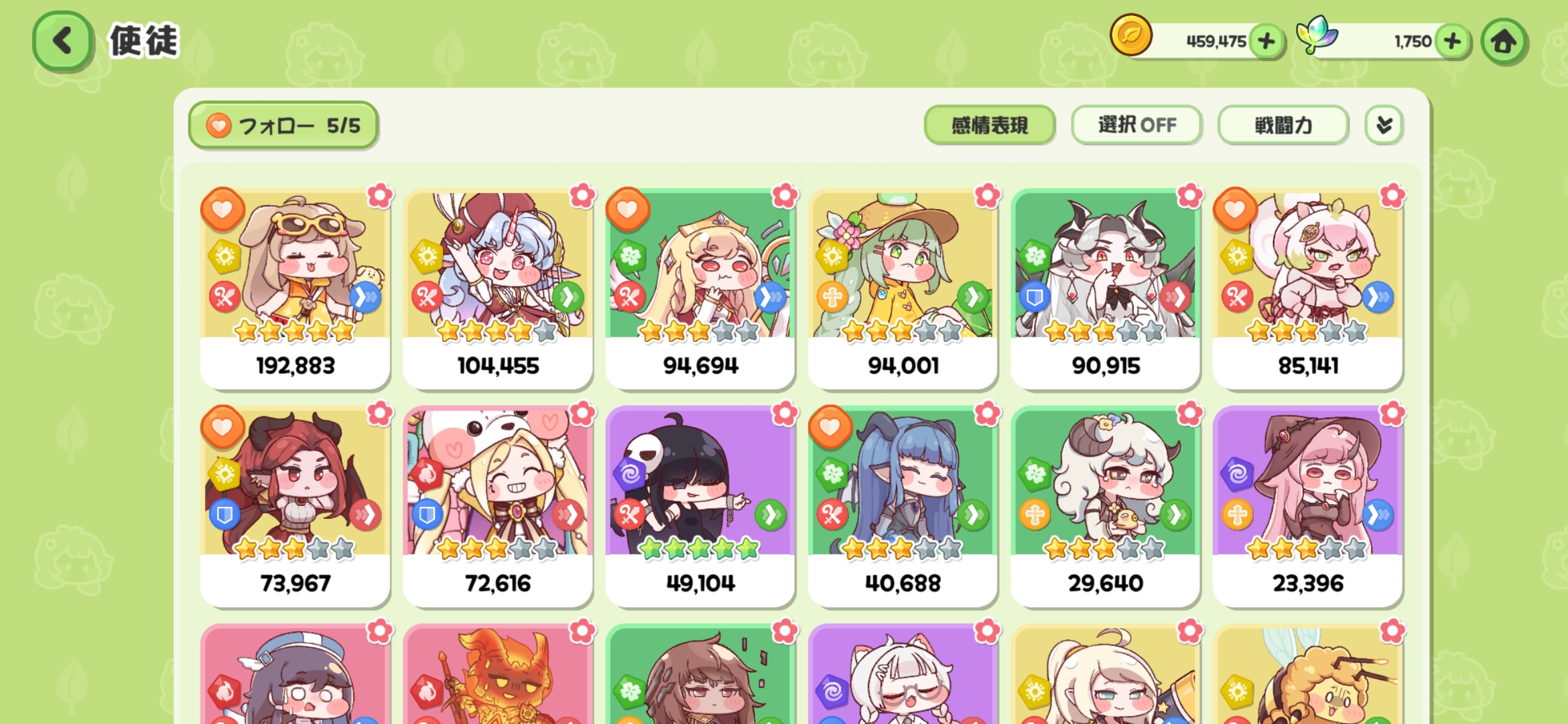This screenshot has width=1568, height=724.
Task: Toggle 選択 OFF selection mode
Action: (1136, 125)
